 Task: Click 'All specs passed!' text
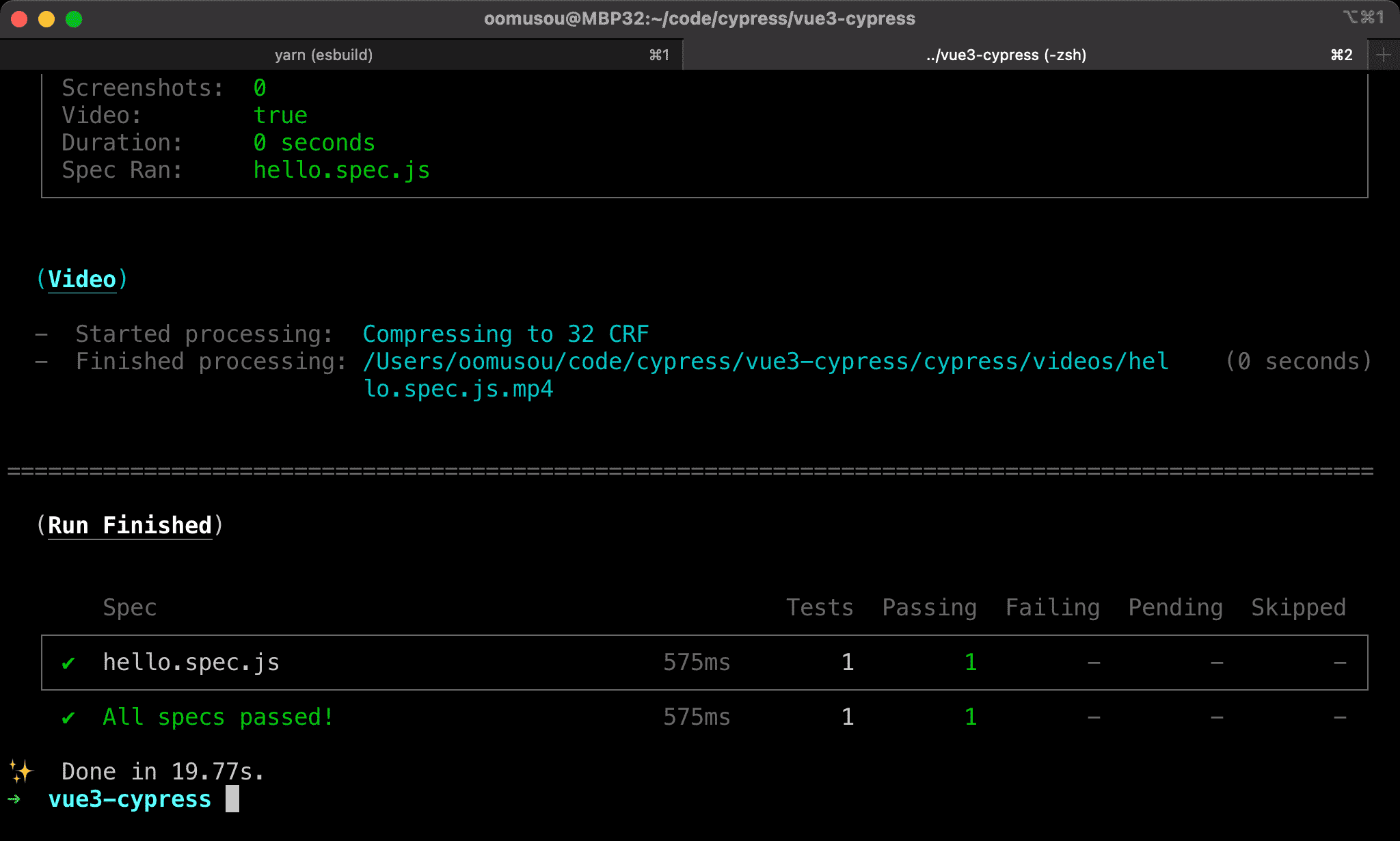point(219,717)
